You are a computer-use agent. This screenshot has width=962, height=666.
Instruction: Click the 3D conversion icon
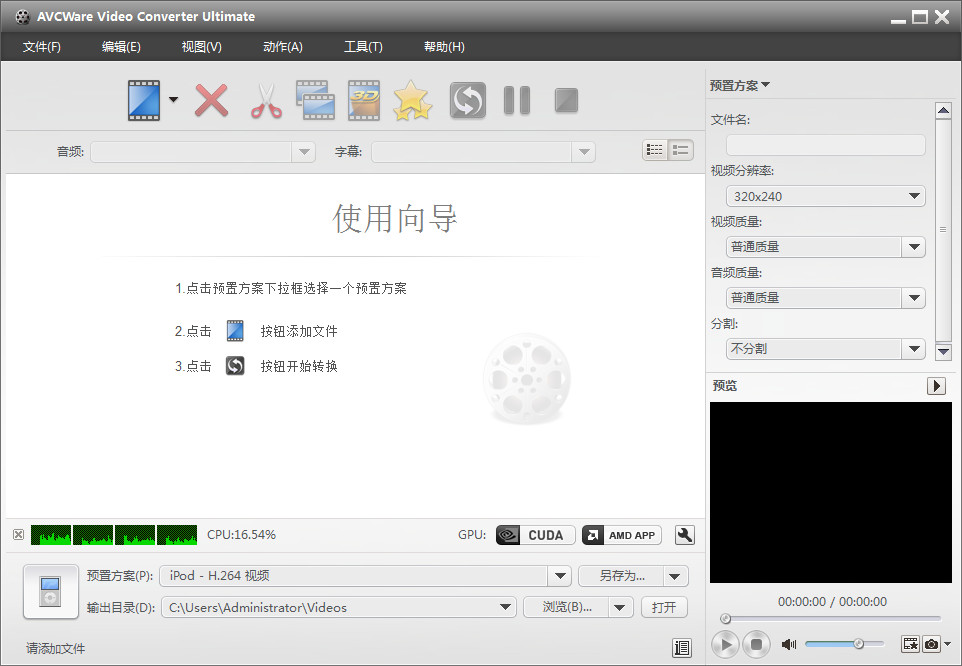pyautogui.click(x=364, y=100)
